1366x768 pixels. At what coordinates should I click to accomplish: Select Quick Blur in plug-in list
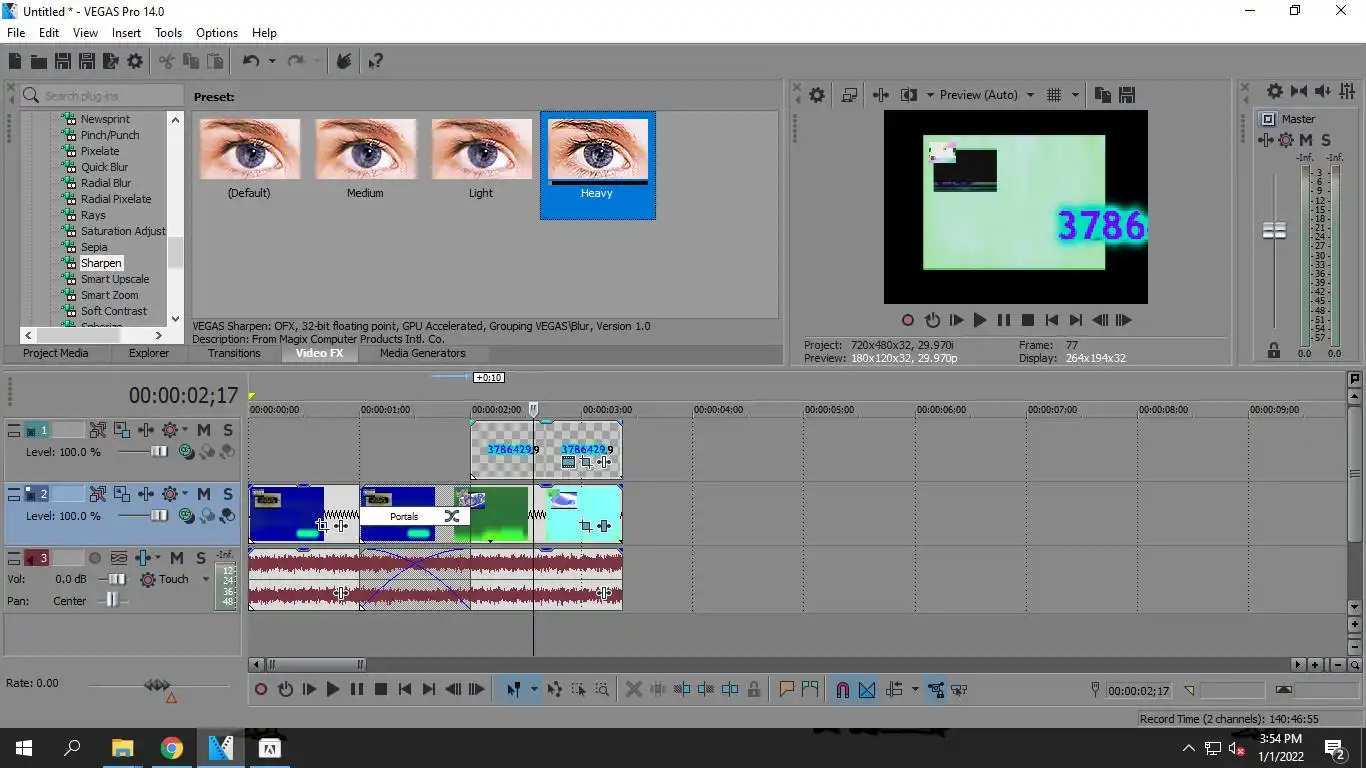pos(105,167)
